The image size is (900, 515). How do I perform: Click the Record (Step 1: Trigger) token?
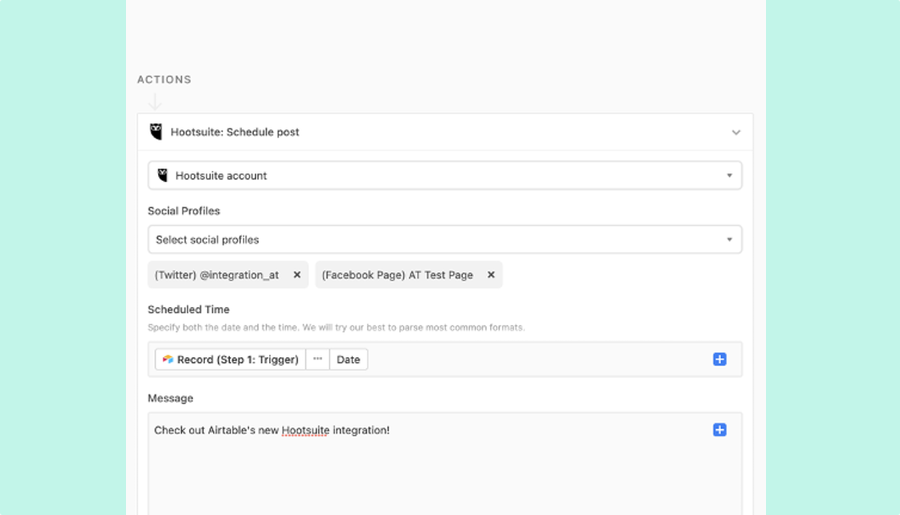pyautogui.click(x=230, y=359)
